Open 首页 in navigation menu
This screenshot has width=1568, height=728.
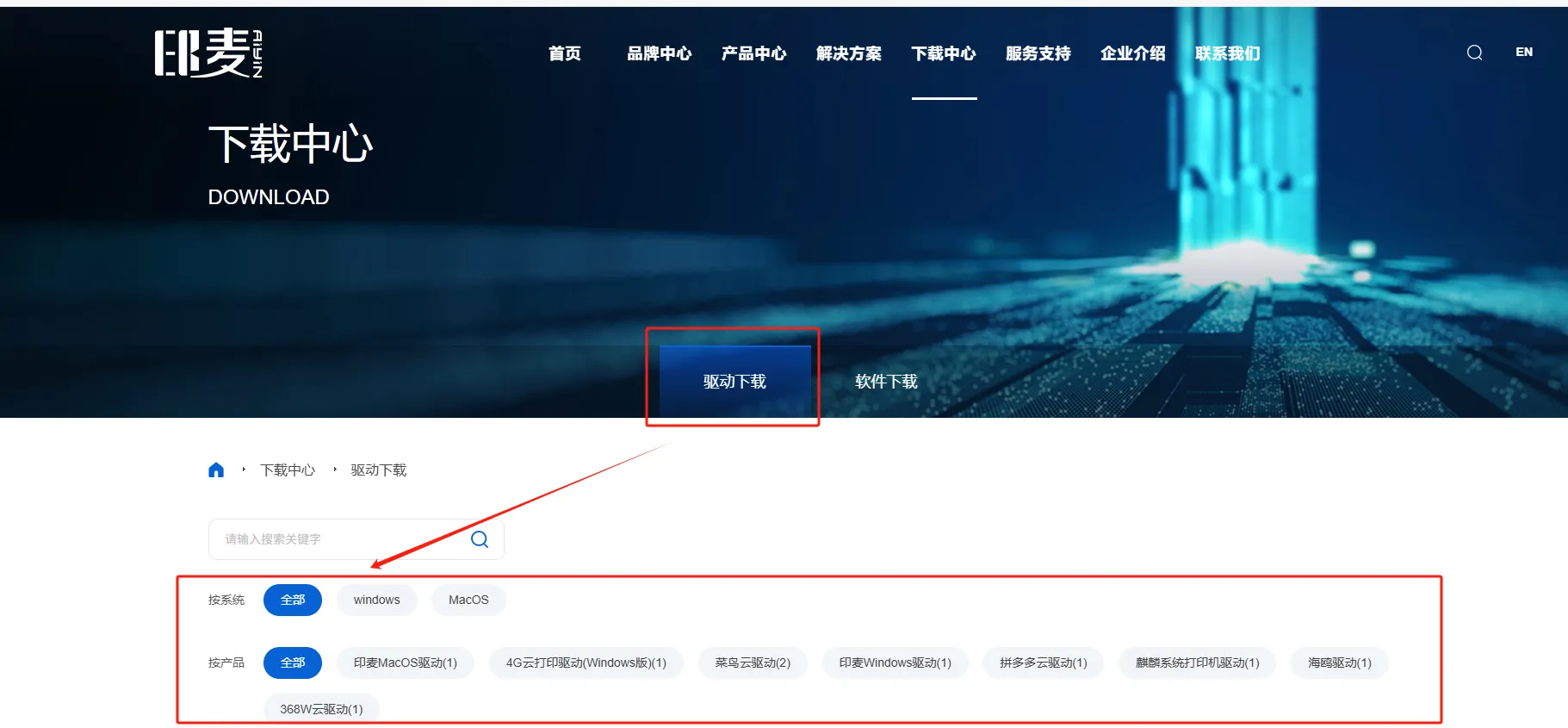coord(564,53)
